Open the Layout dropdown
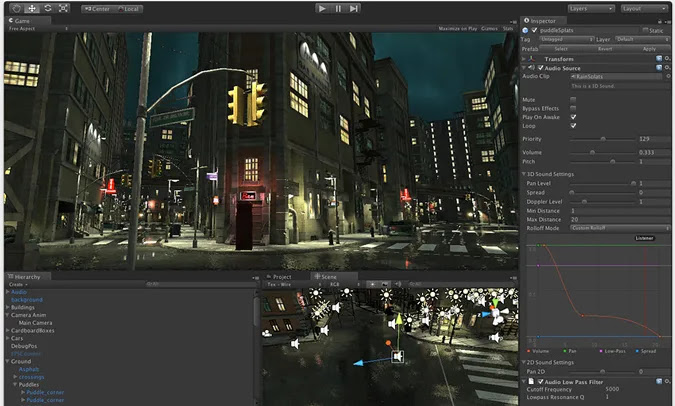 644,9
